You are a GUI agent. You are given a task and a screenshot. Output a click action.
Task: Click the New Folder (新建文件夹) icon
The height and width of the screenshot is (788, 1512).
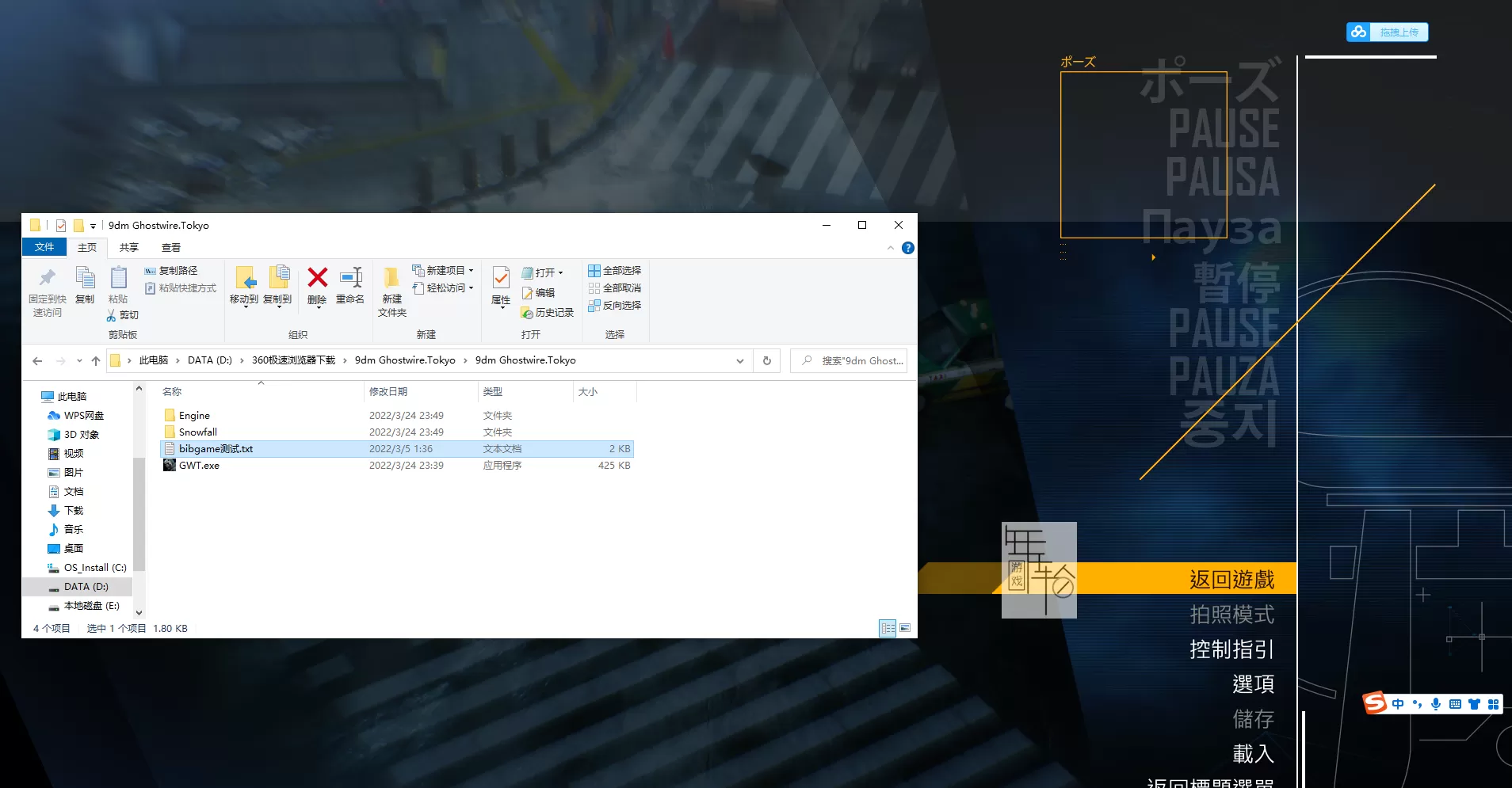391,279
